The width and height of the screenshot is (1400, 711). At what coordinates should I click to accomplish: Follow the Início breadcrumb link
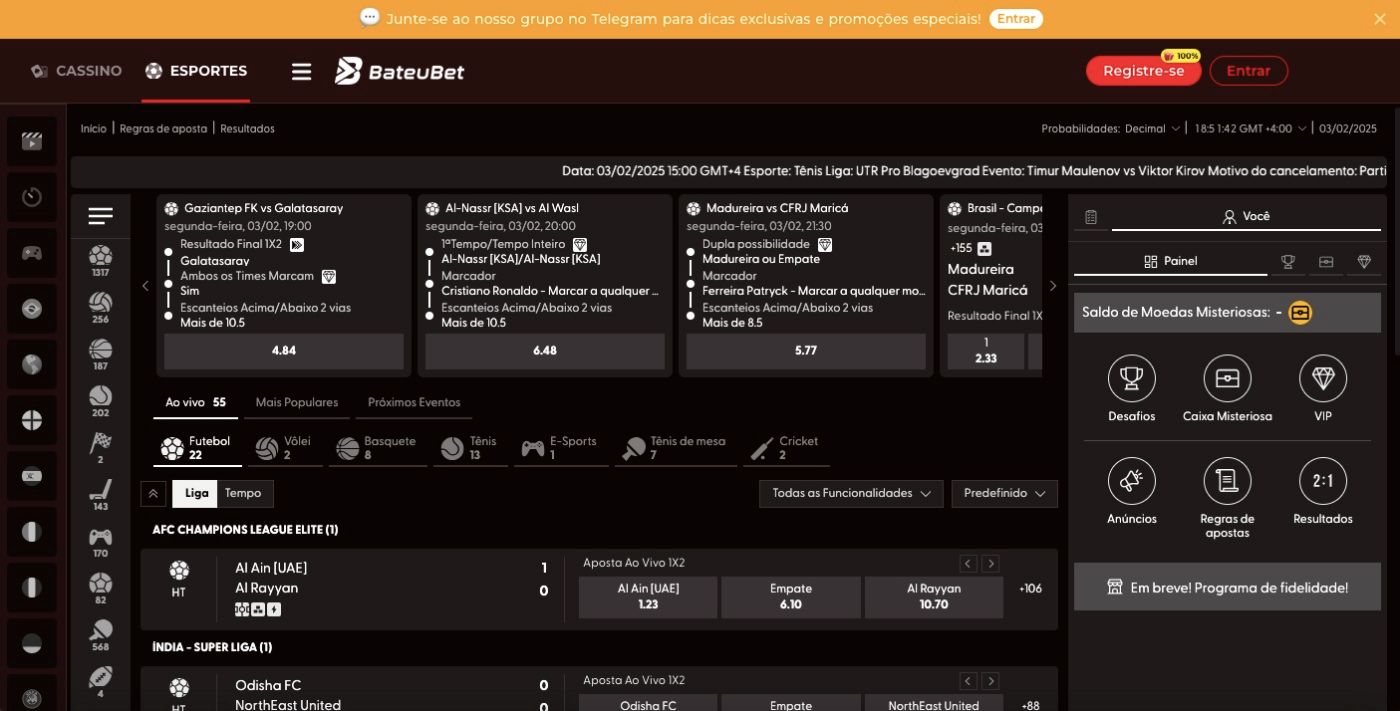tap(94, 129)
